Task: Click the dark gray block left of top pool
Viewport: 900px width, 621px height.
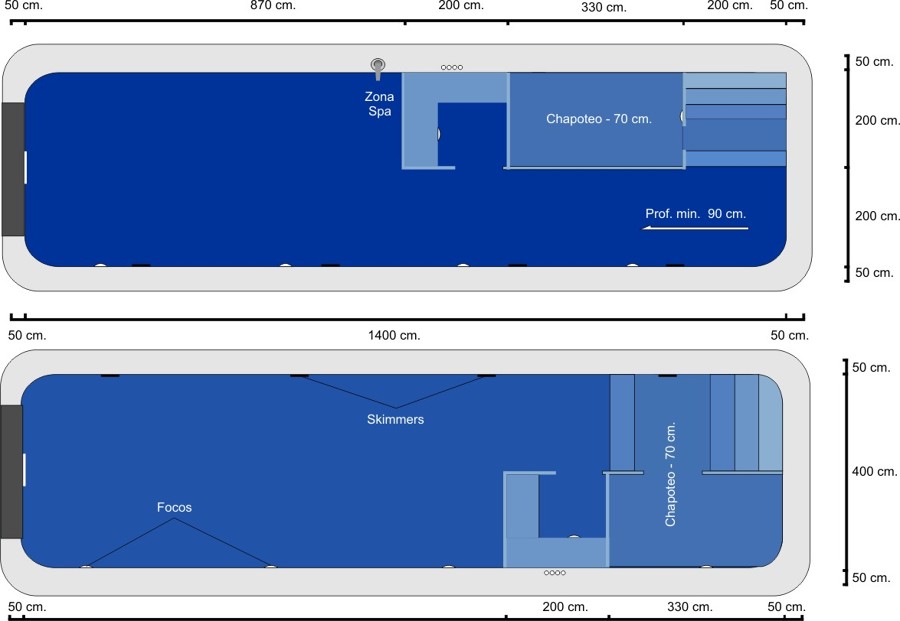Action: (x=13, y=169)
